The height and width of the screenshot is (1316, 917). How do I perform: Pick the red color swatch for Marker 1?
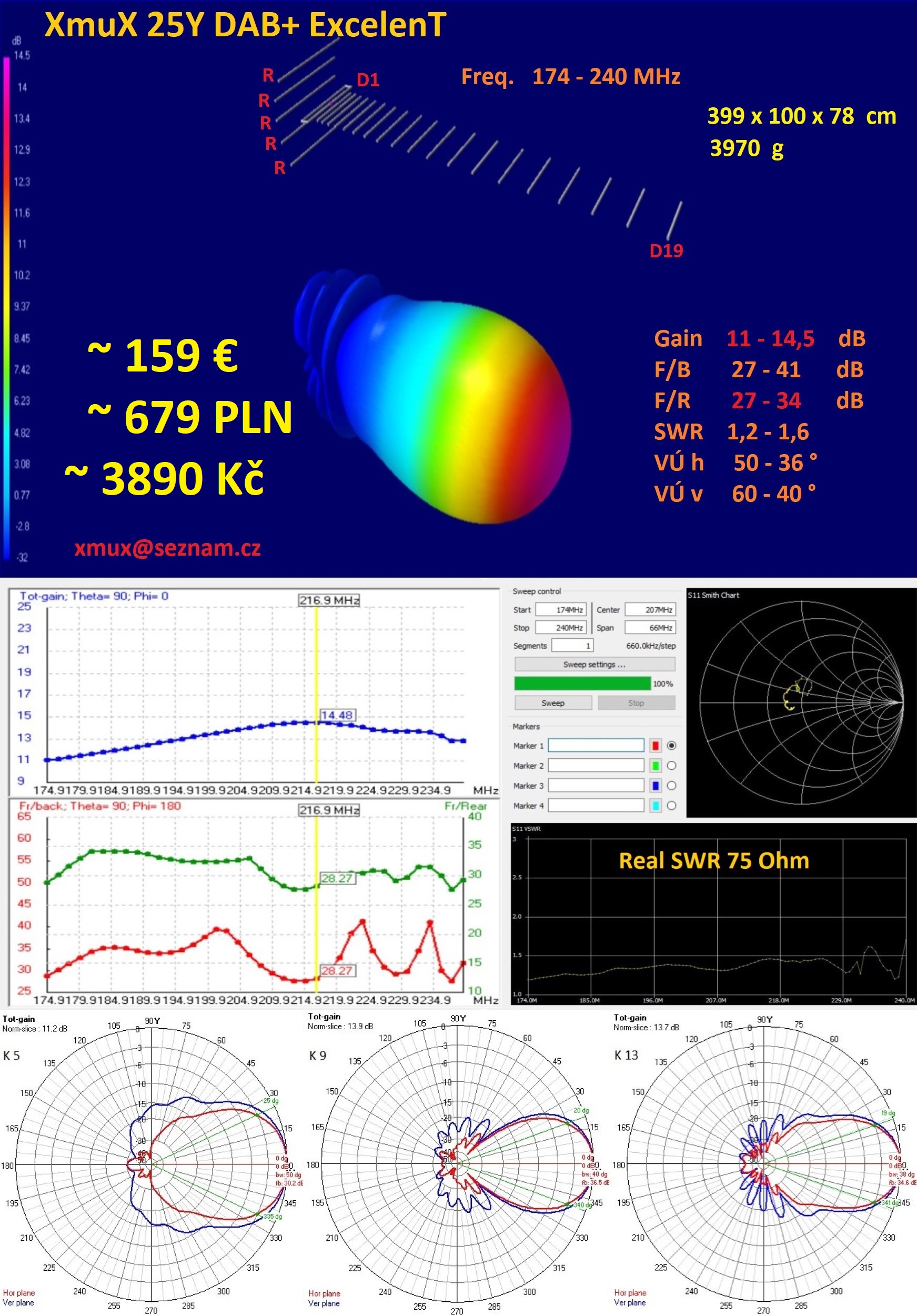(x=656, y=746)
